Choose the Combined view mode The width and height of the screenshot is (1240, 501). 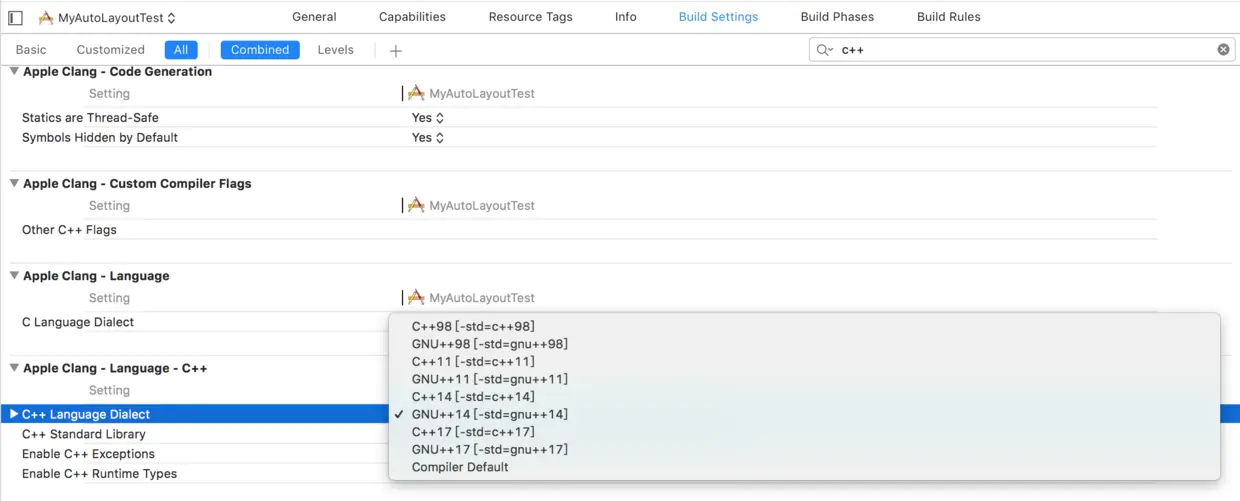point(260,50)
